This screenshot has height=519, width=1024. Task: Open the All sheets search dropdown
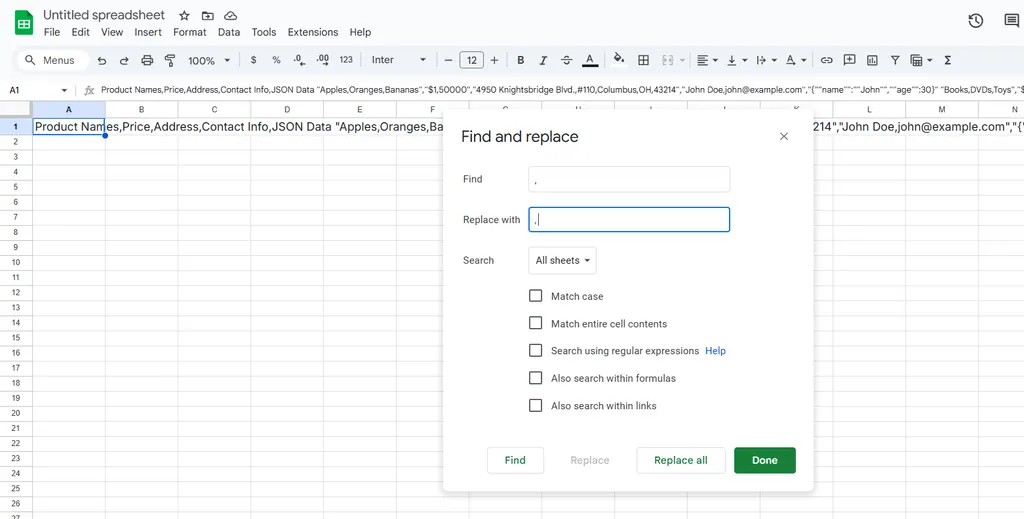click(562, 261)
